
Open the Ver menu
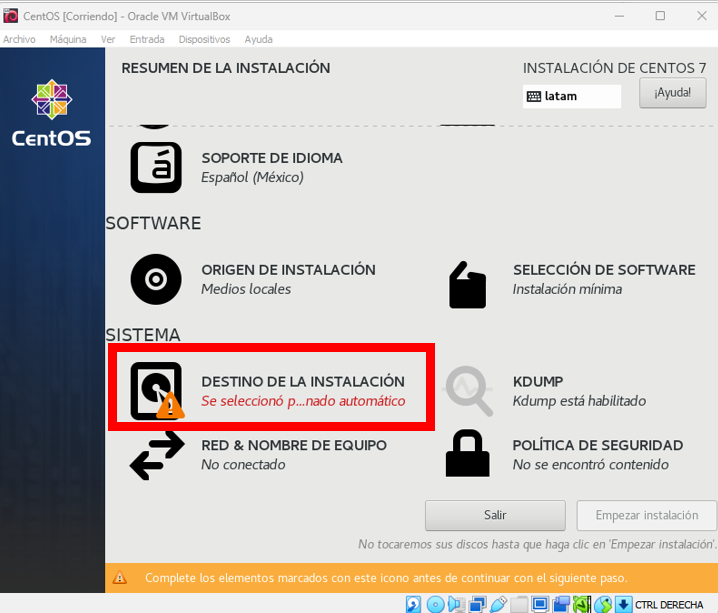click(108, 39)
